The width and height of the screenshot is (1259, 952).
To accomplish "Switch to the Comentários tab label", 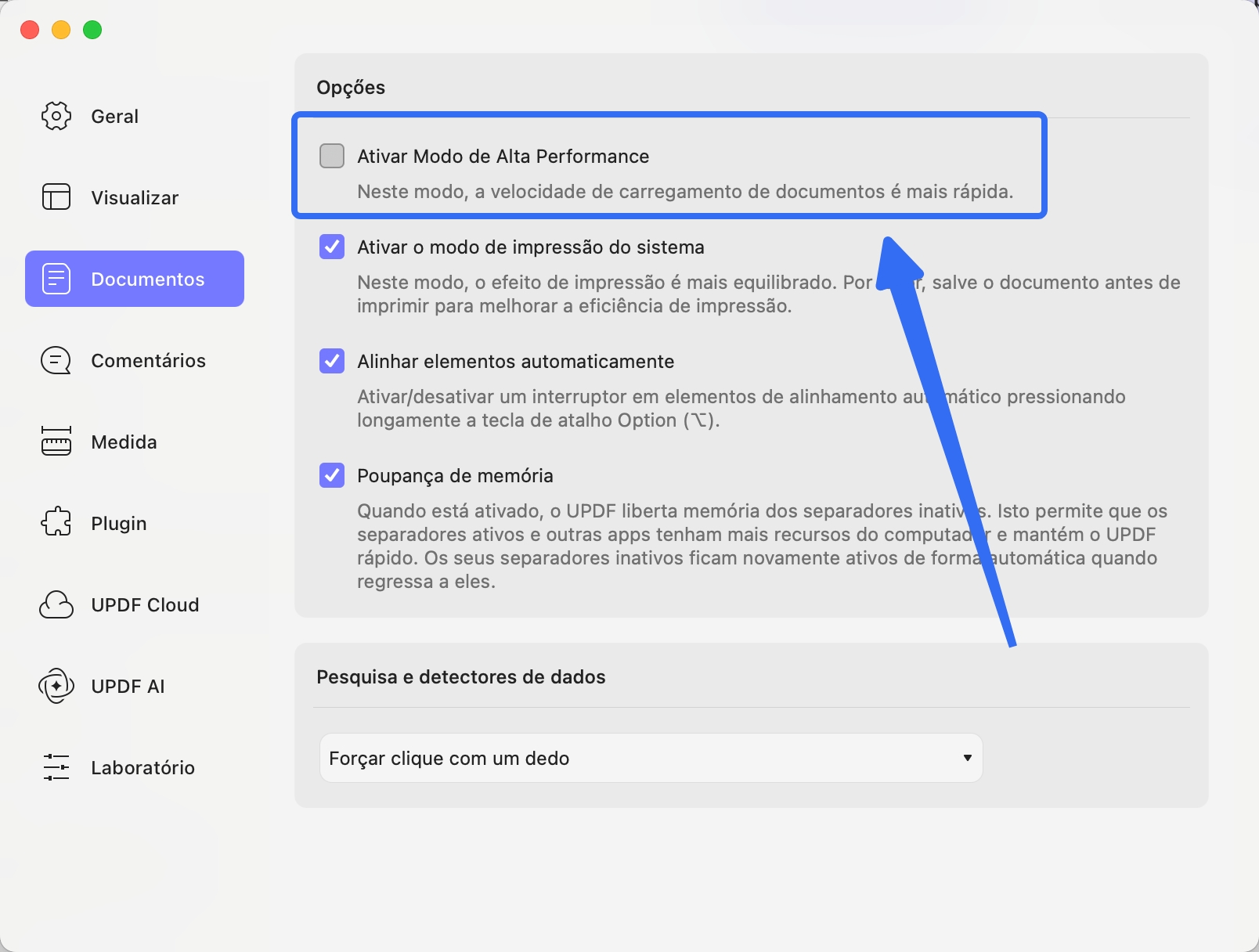I will 148,360.
